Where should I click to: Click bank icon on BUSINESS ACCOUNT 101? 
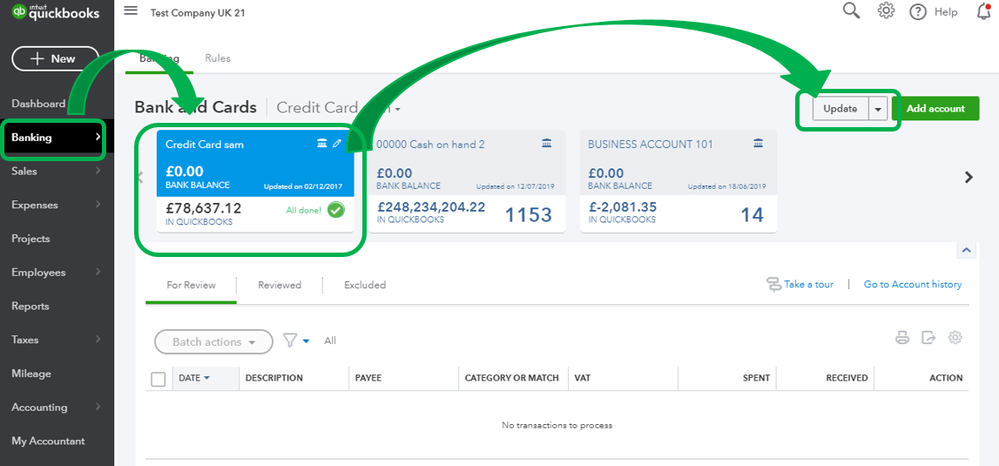[x=758, y=144]
